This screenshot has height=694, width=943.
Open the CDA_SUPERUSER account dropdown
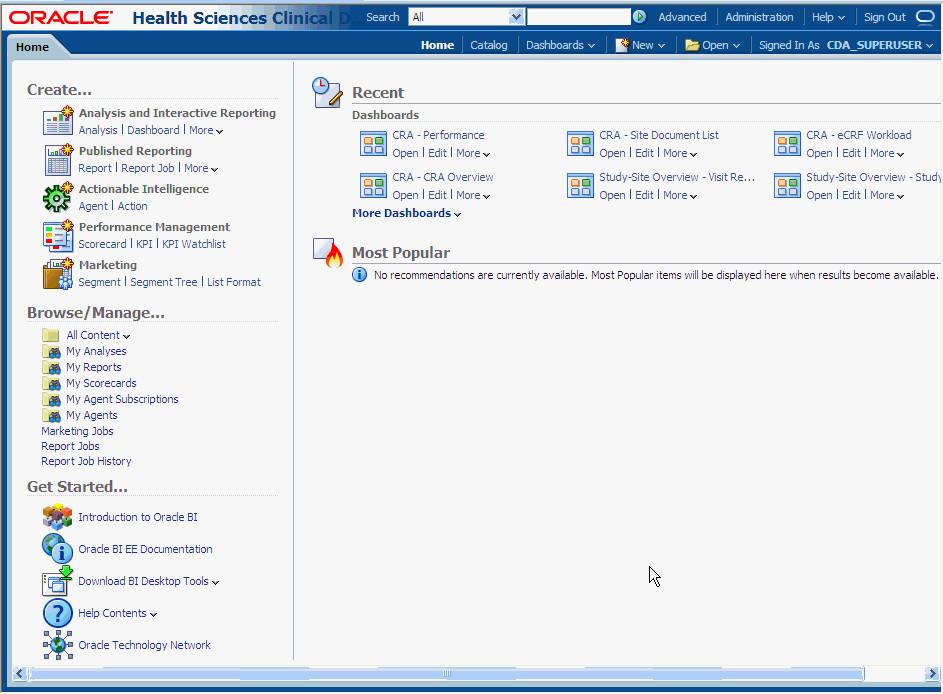coord(879,45)
